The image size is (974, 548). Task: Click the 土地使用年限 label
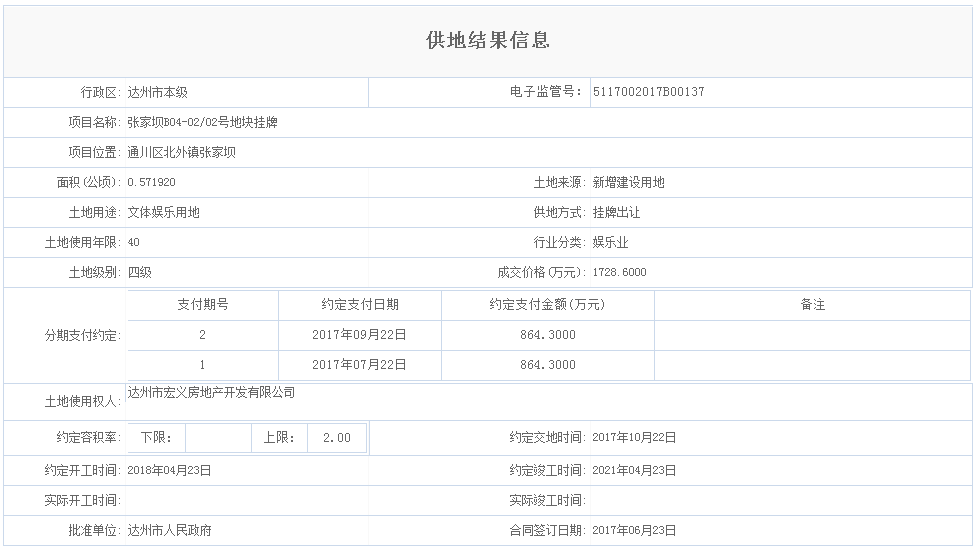[x=83, y=242]
